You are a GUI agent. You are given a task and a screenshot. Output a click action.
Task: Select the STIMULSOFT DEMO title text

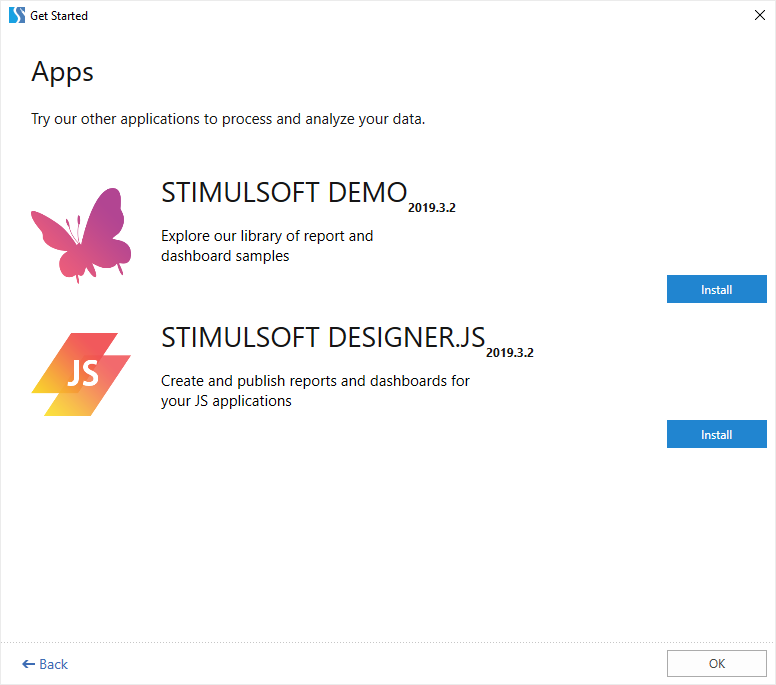click(284, 192)
